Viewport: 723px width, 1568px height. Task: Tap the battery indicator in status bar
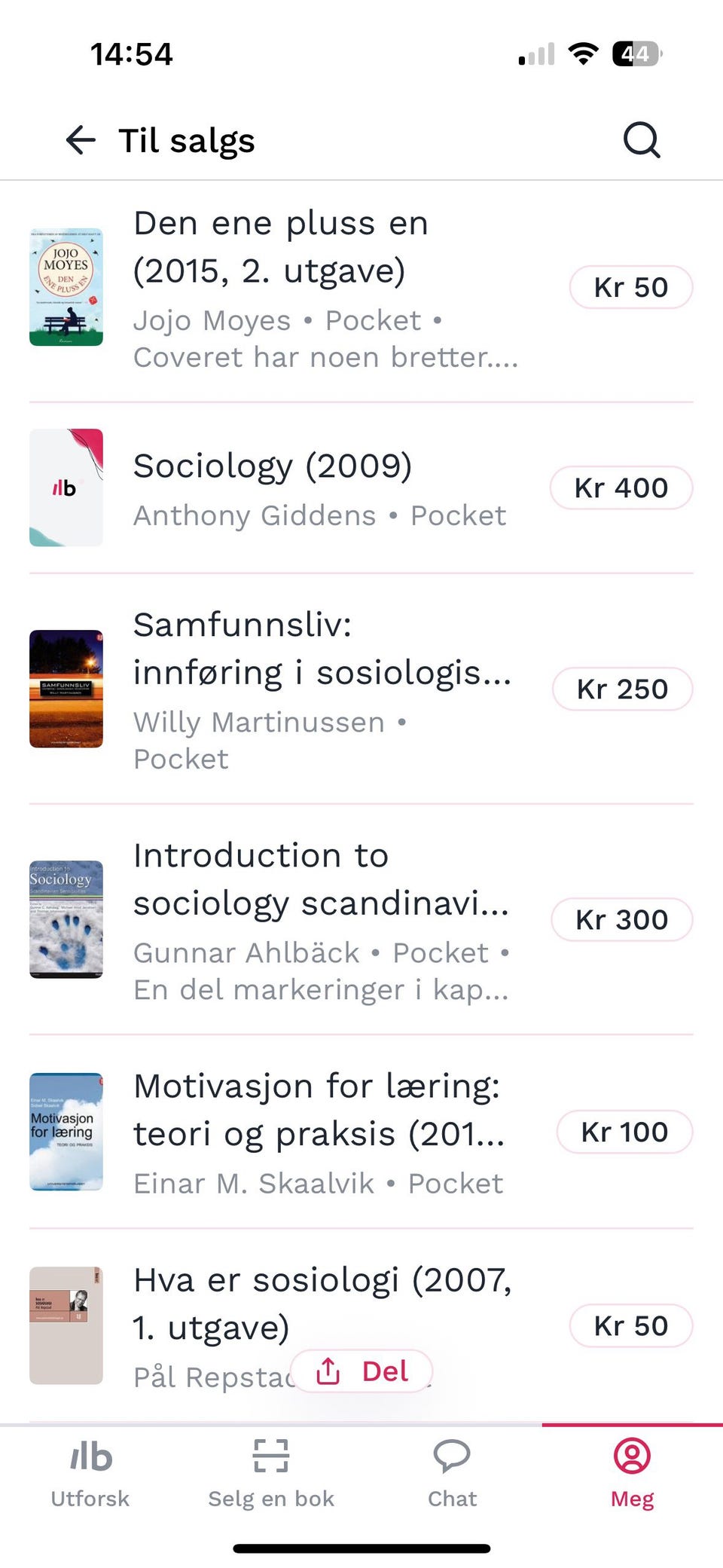637,54
